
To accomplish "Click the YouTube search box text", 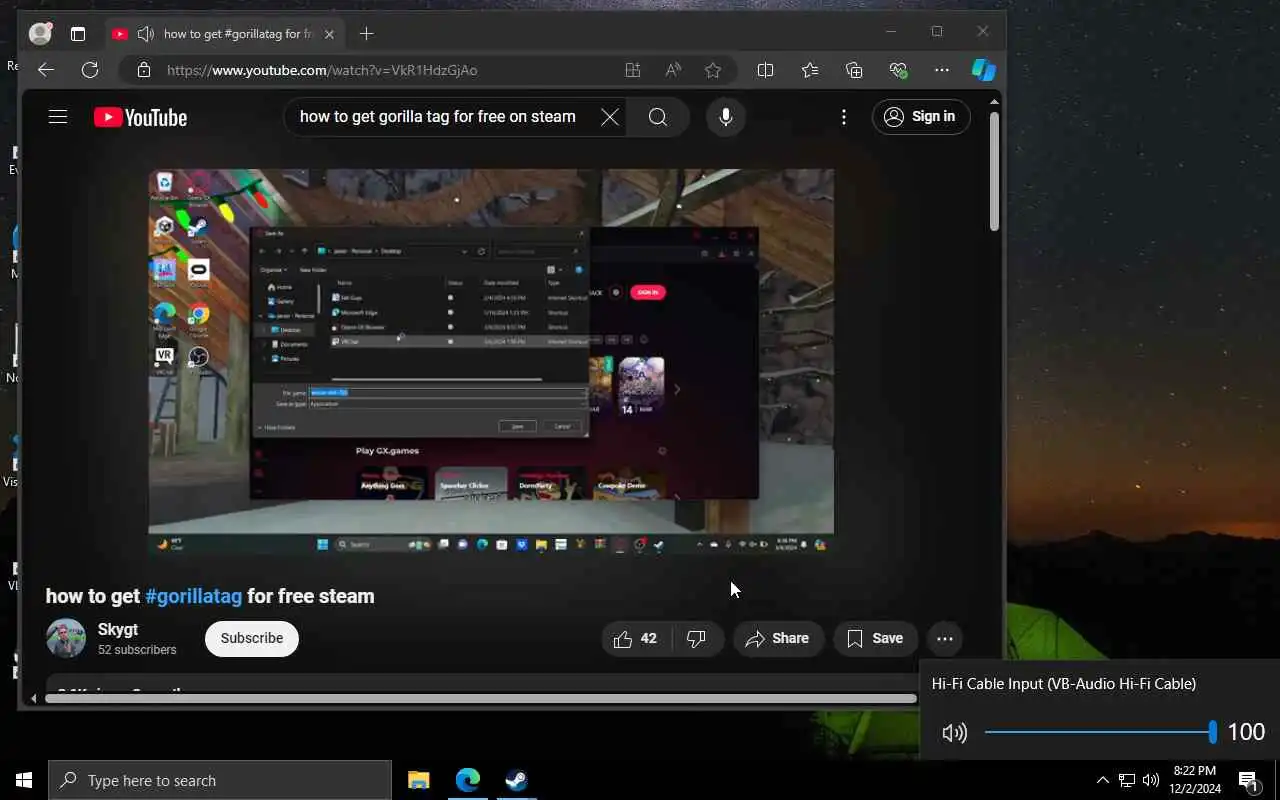I will pyautogui.click(x=438, y=117).
